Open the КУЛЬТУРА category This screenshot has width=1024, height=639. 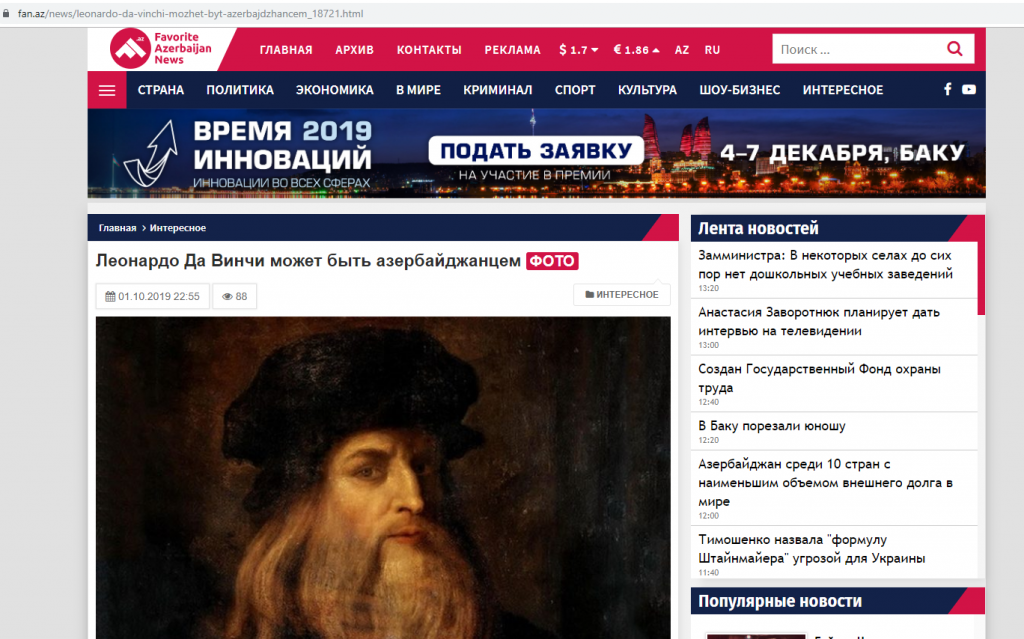(x=647, y=90)
